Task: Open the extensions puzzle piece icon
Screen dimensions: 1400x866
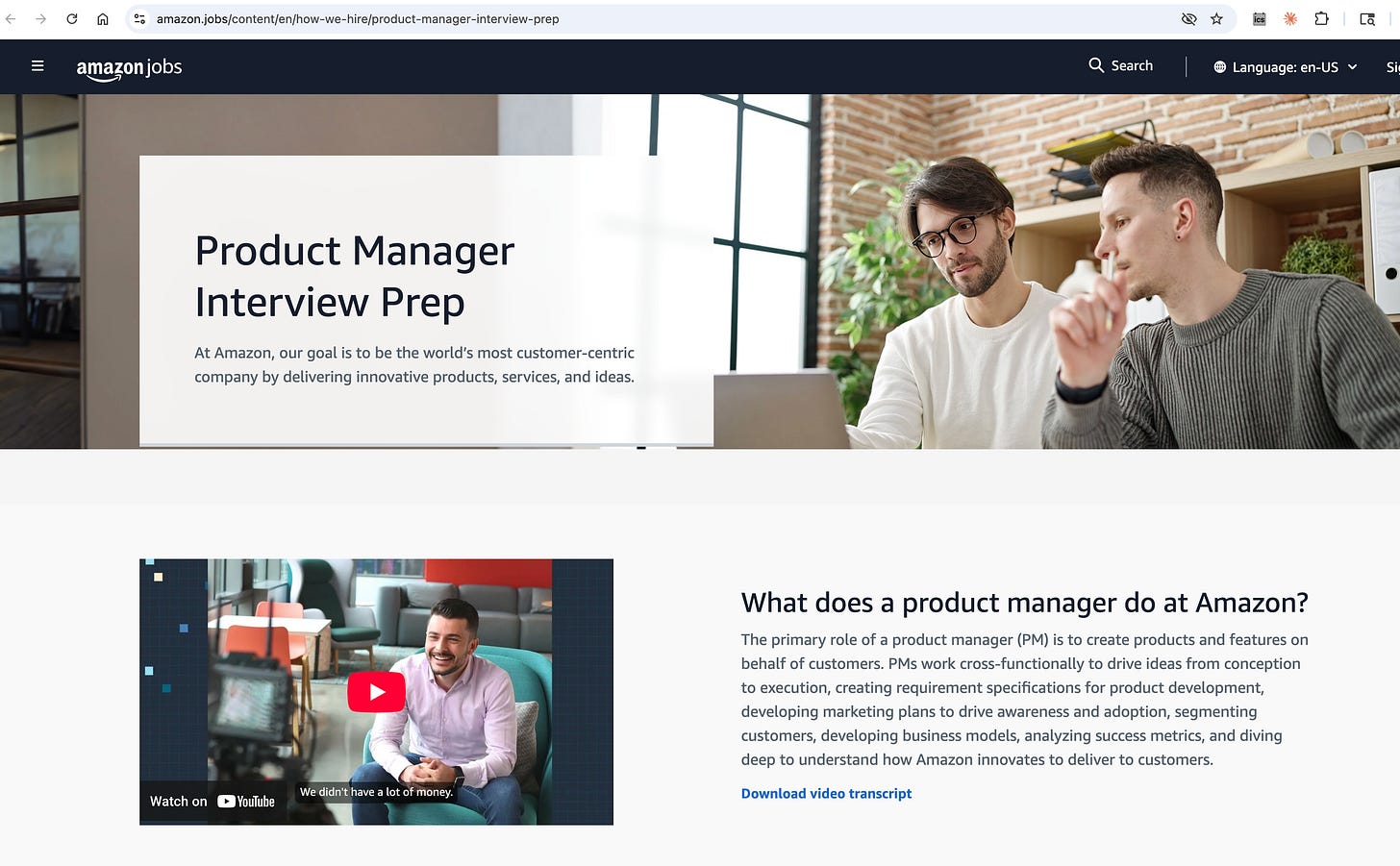Action: coord(1321,18)
